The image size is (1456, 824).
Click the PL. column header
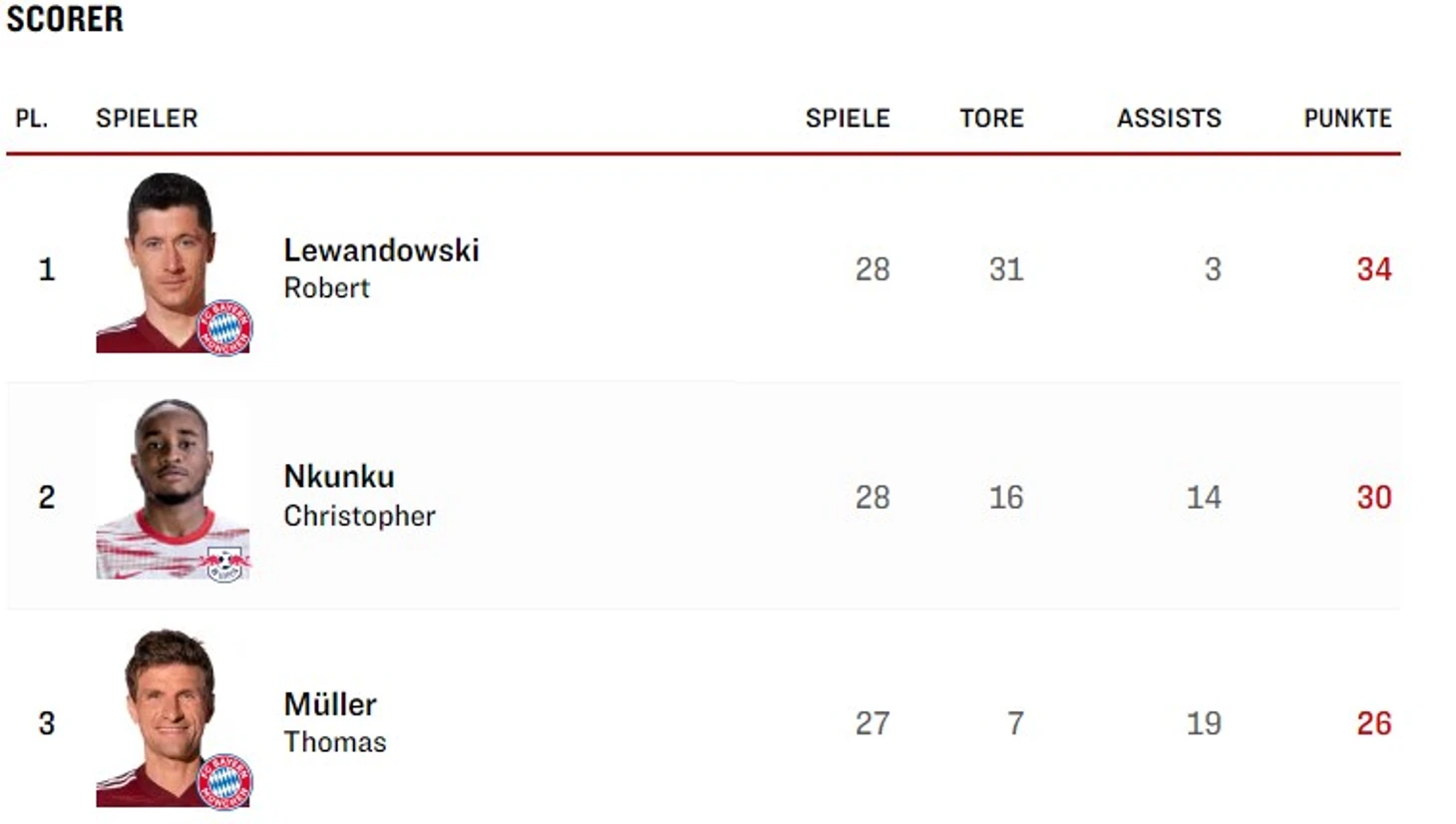pyautogui.click(x=31, y=118)
